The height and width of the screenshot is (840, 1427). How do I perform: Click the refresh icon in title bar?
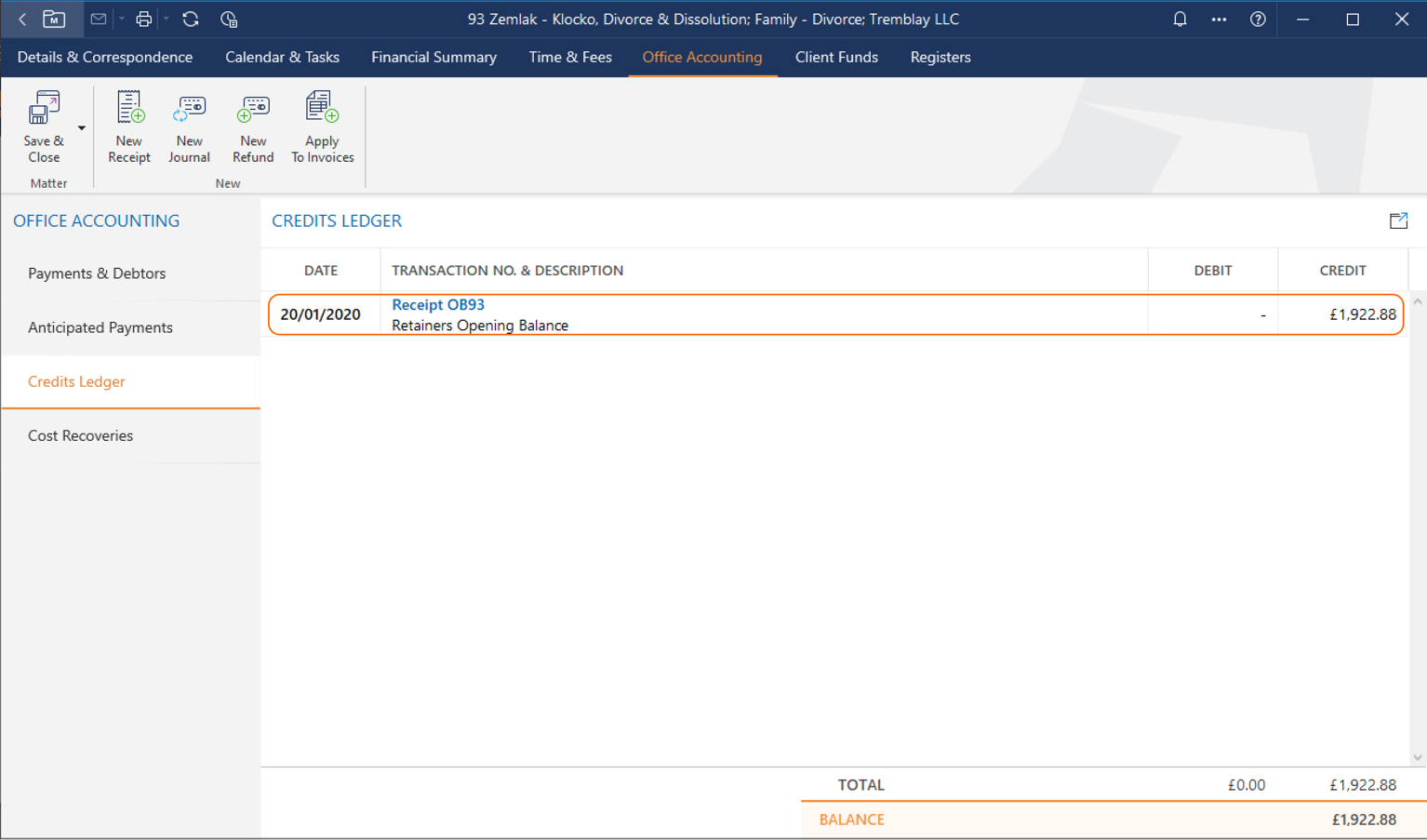[x=191, y=19]
